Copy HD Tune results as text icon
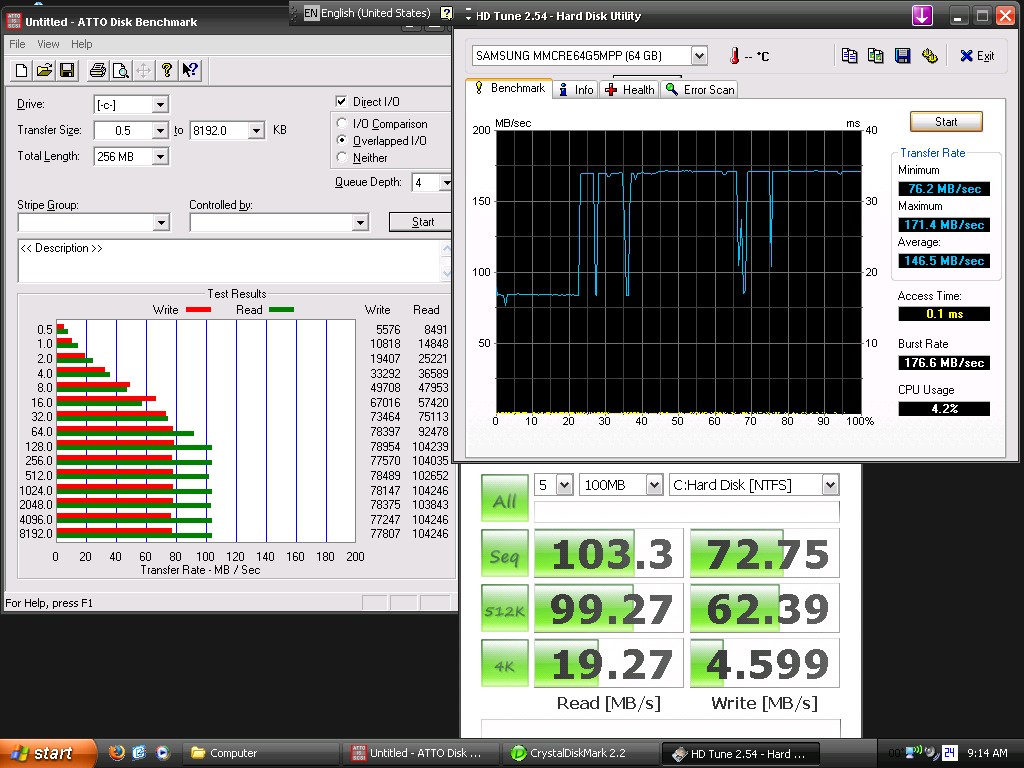 pyautogui.click(x=850, y=56)
